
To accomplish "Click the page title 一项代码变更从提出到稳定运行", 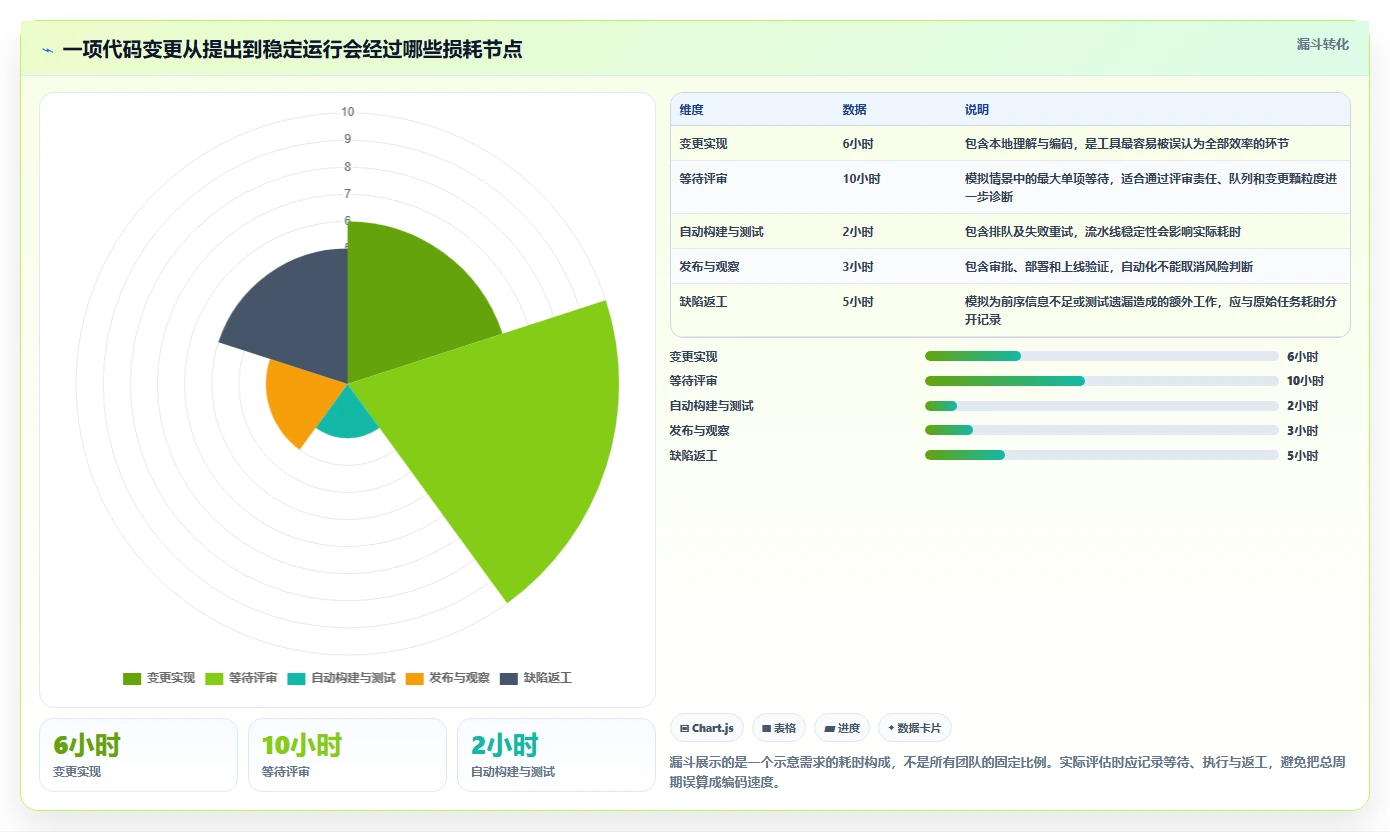I will [x=292, y=50].
